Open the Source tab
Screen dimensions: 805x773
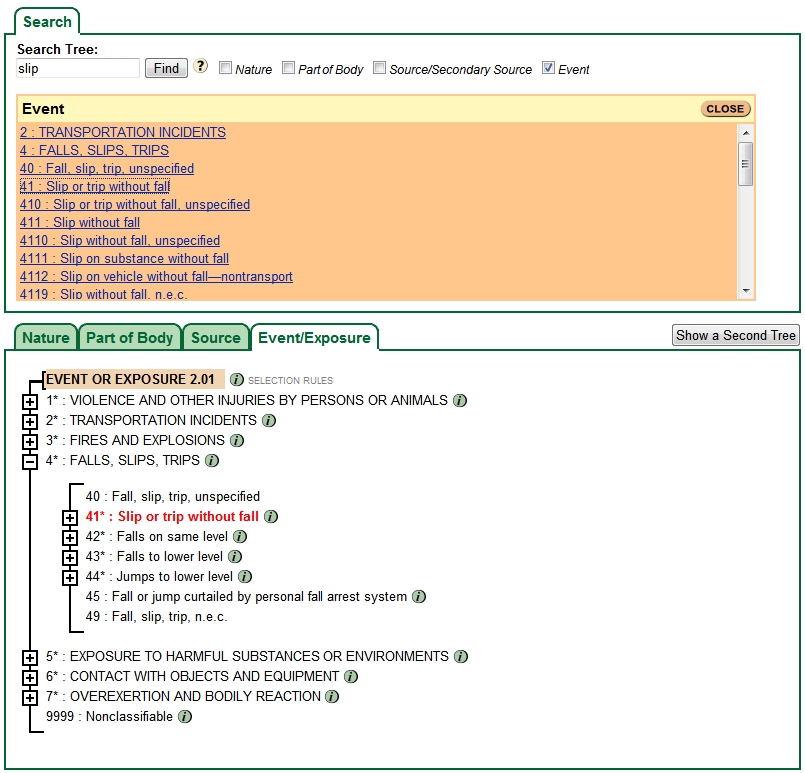click(x=215, y=338)
